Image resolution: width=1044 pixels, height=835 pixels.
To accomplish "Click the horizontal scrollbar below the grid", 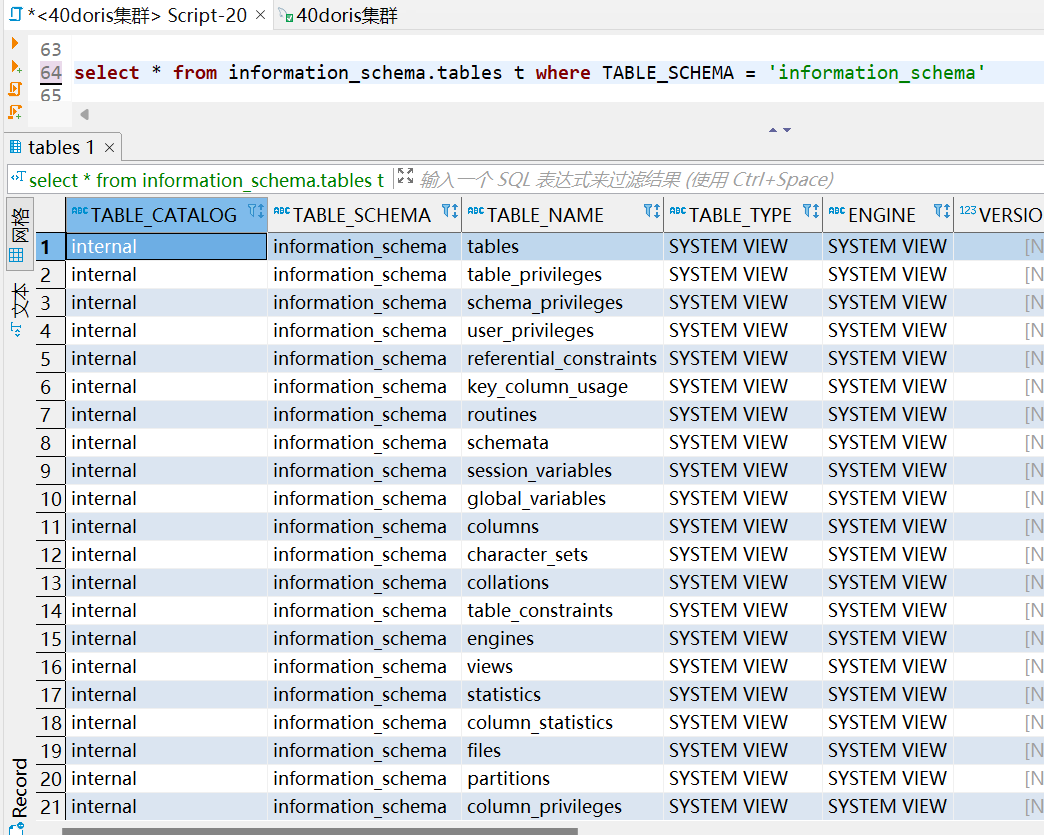I will coord(320,830).
